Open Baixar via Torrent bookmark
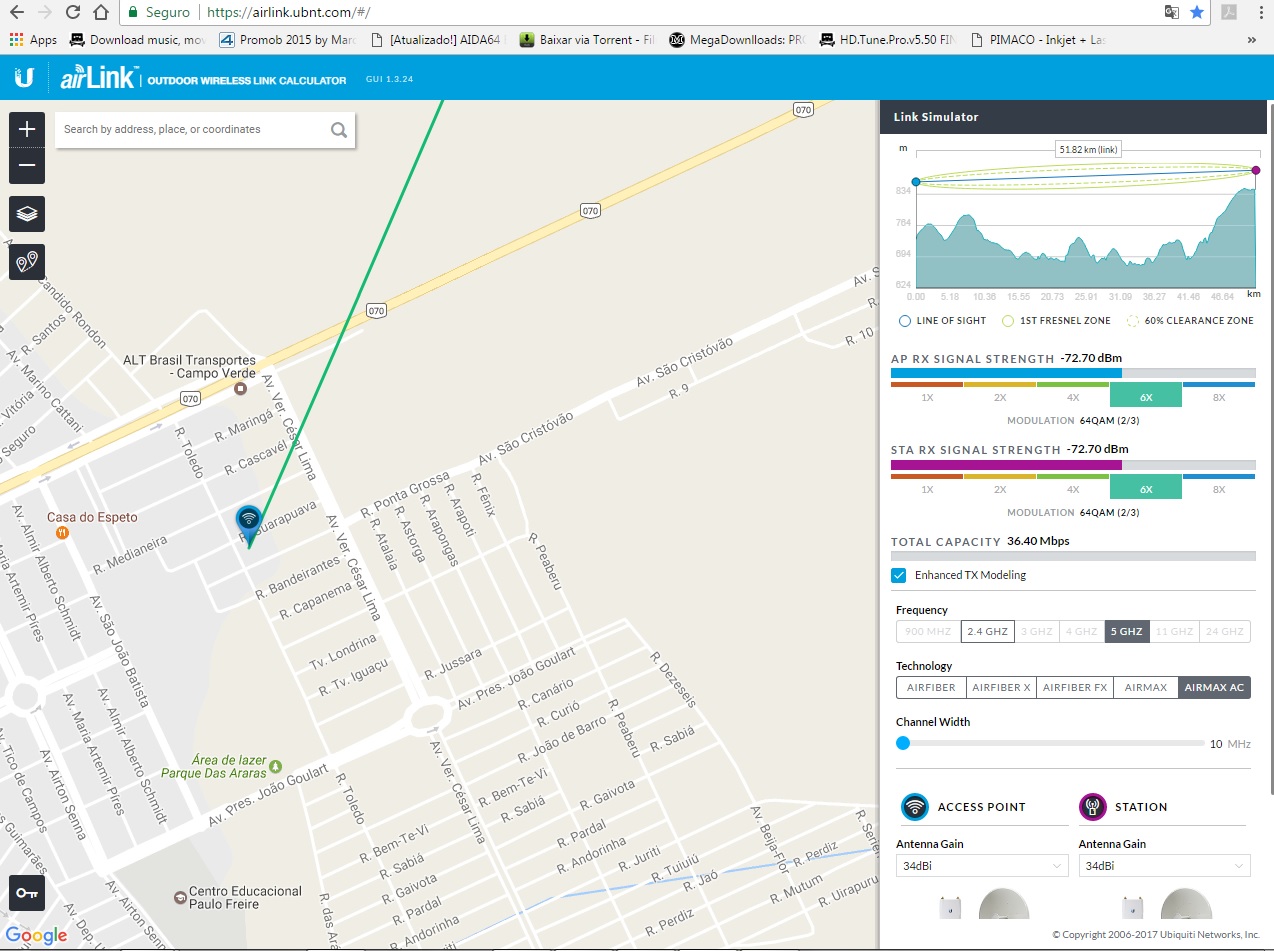The height and width of the screenshot is (951, 1274). (587, 40)
